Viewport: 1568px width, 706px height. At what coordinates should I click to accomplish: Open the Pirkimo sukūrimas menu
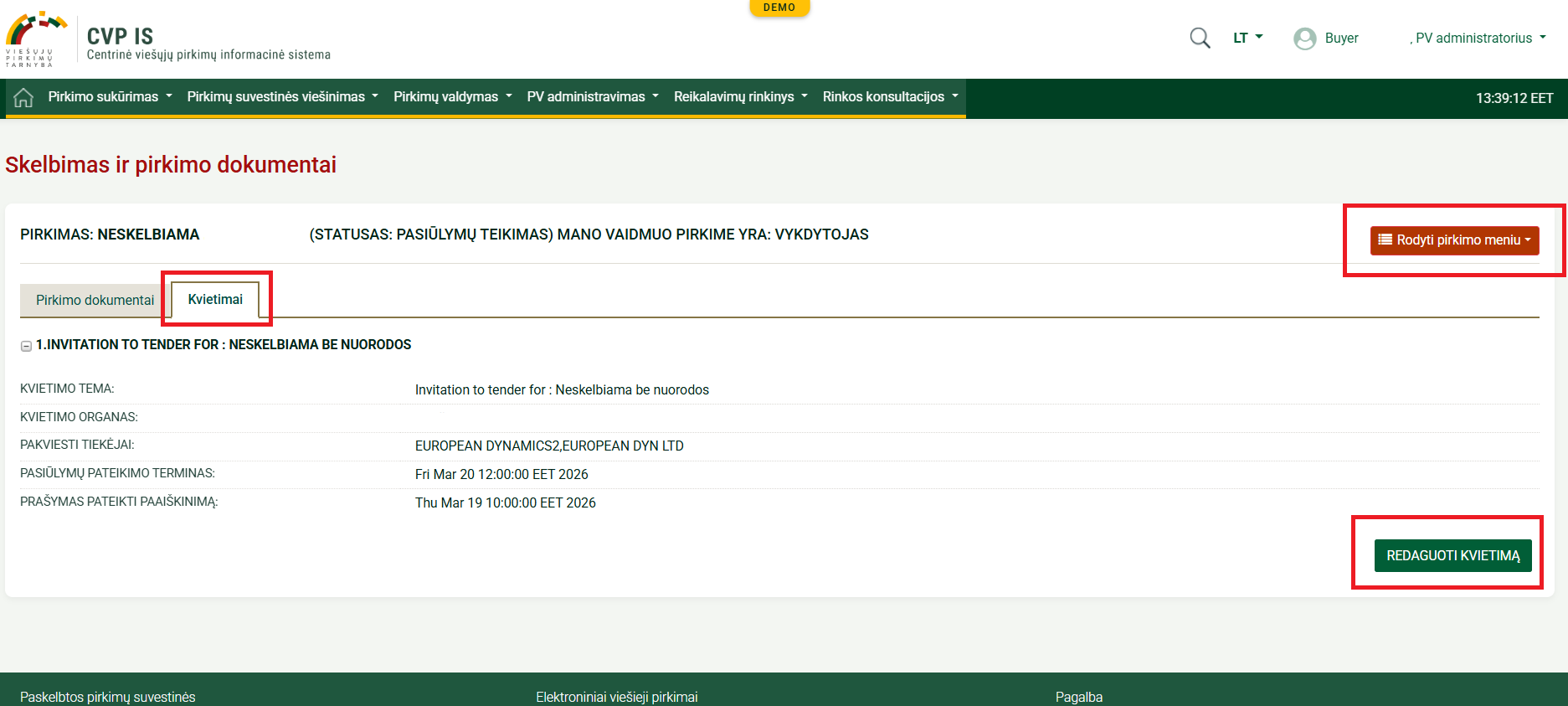pos(110,97)
